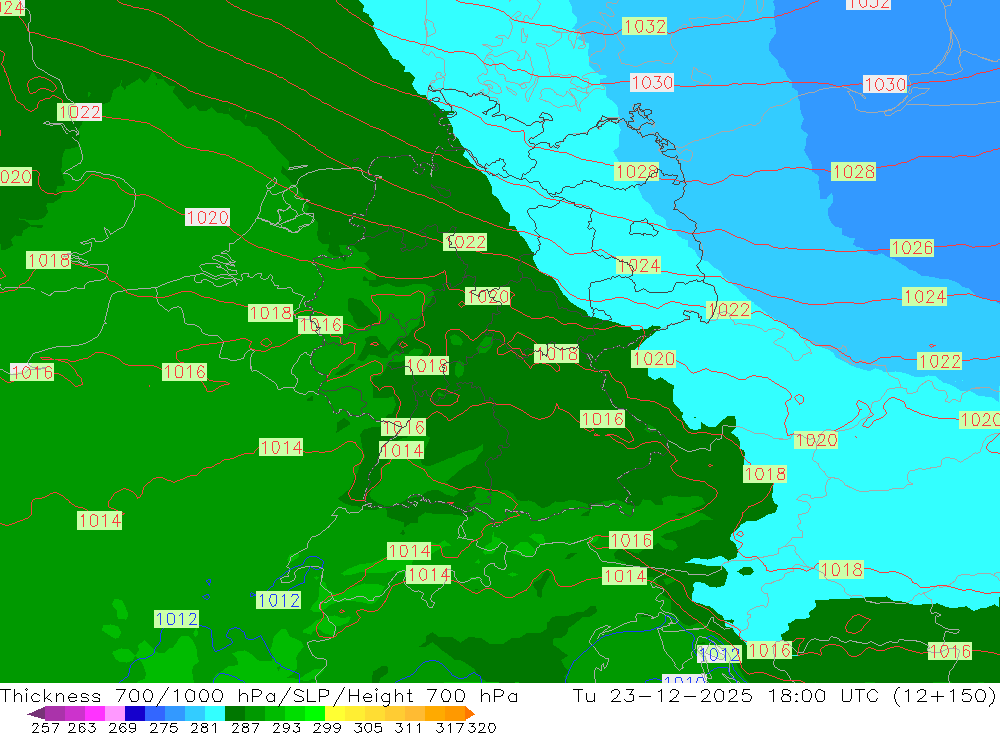The height and width of the screenshot is (733, 1000).
Task: Select the darkest green swatch in the legend
Action: tap(235, 713)
